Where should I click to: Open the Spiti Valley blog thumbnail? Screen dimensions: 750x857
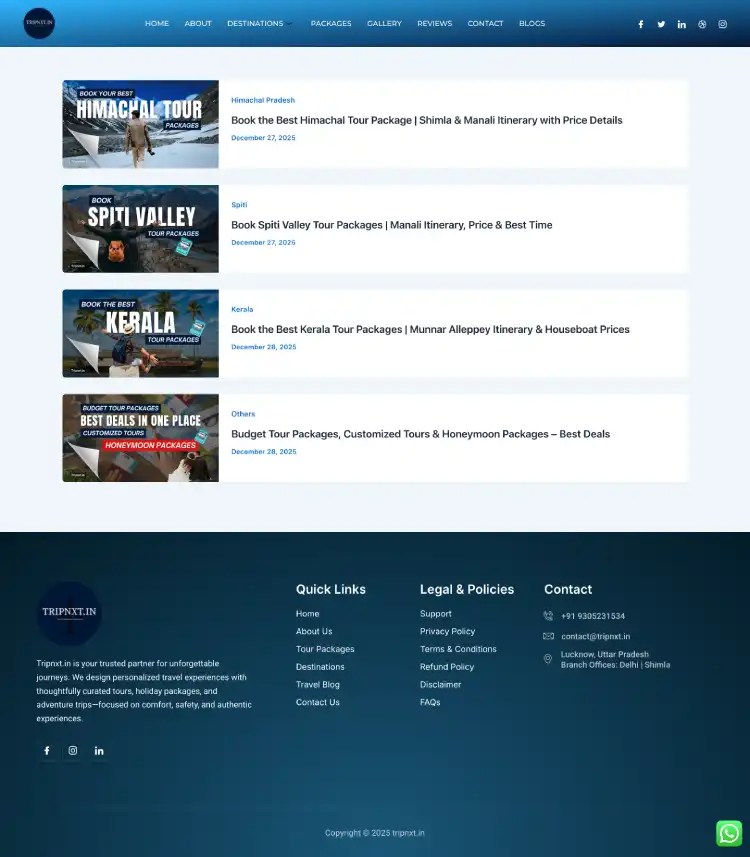140,228
